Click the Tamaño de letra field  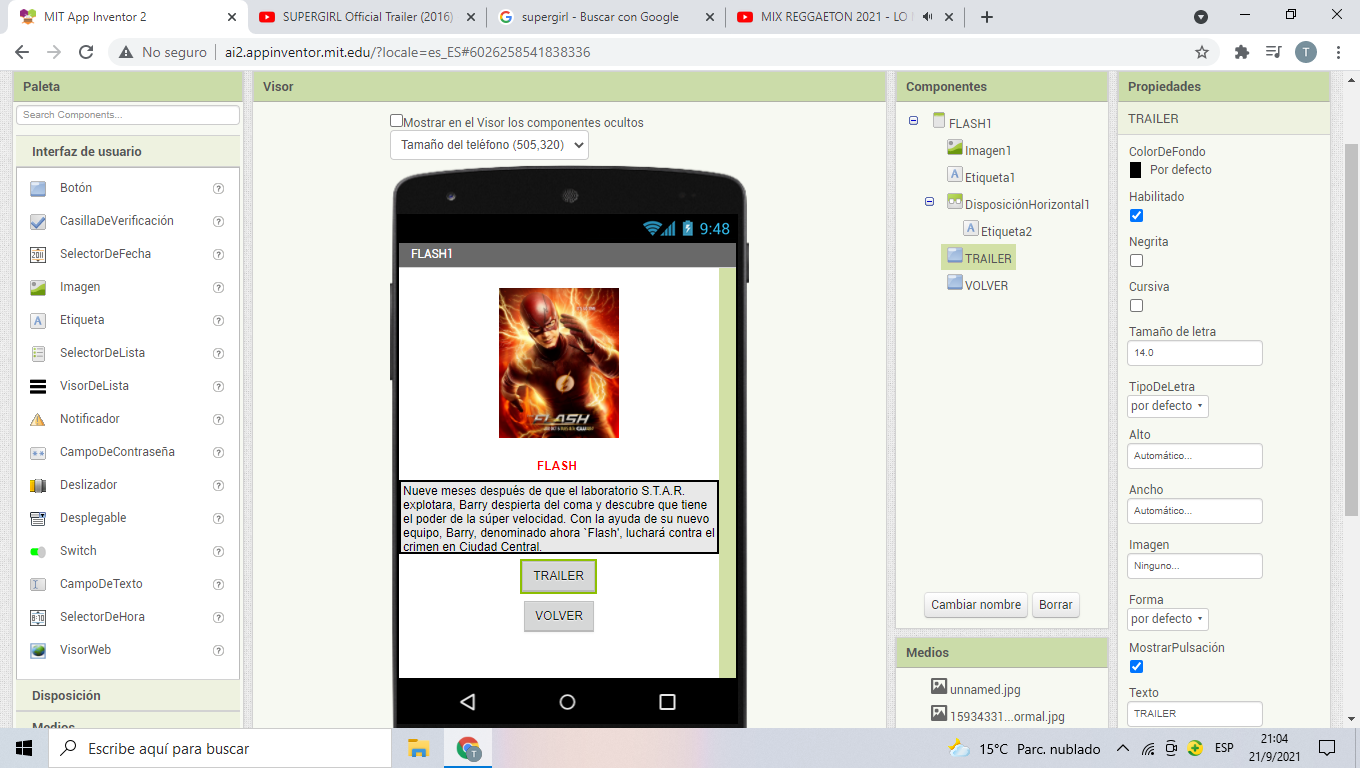(1195, 353)
